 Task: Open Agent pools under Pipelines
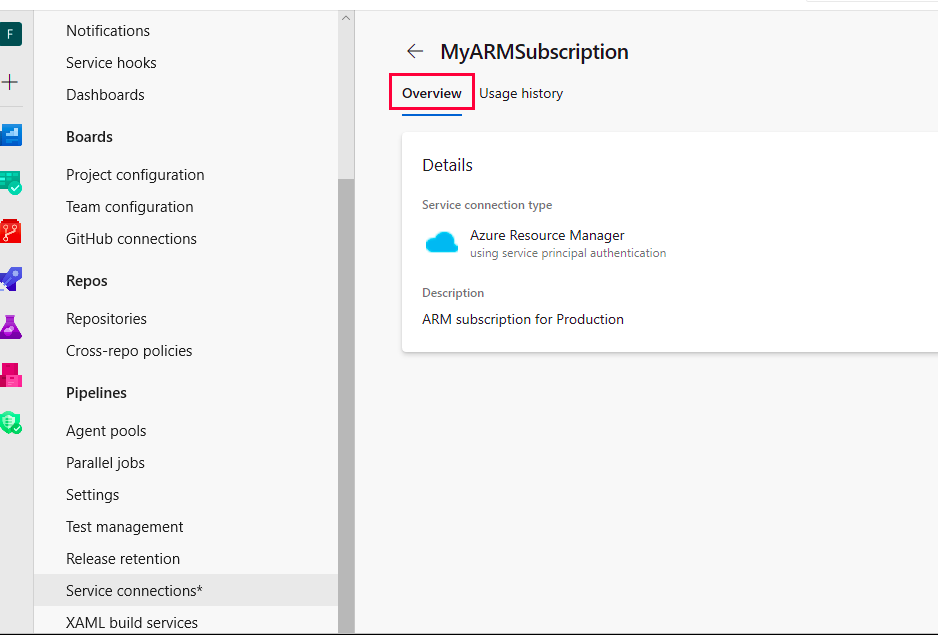106,431
